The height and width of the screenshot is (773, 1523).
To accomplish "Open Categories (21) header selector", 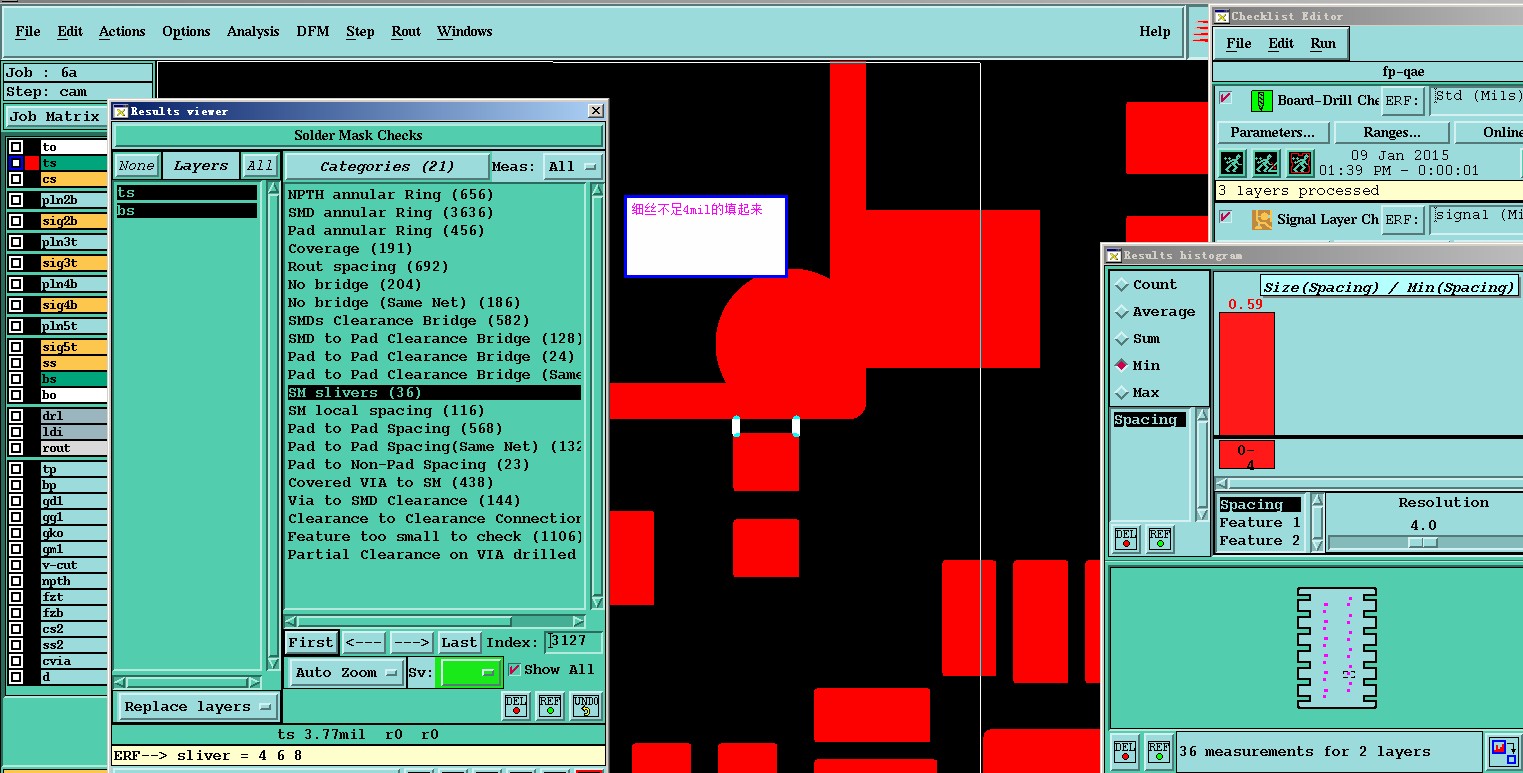I will click(387, 167).
